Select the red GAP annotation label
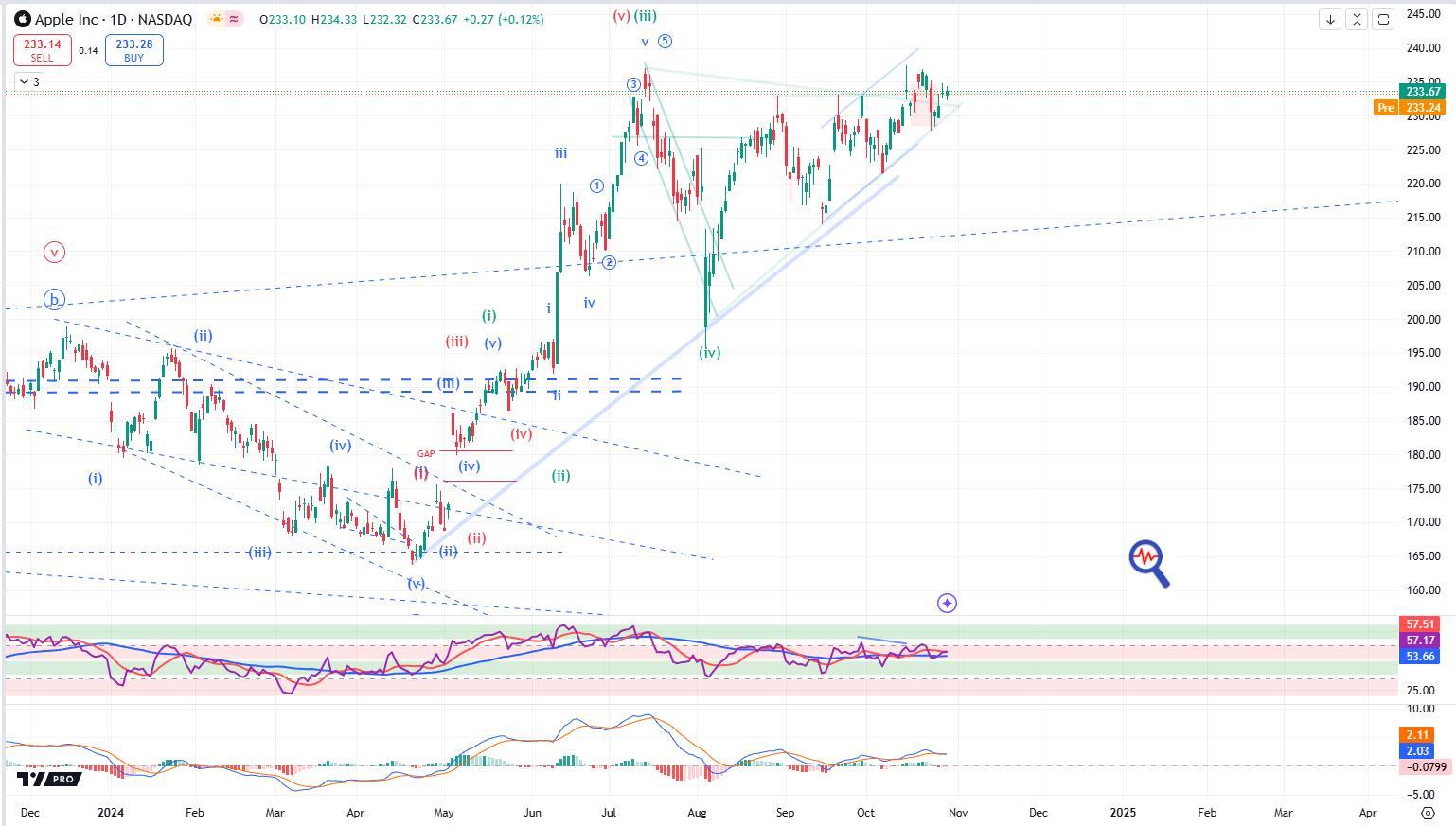Screen dimensions: 1456x826 tap(426, 454)
